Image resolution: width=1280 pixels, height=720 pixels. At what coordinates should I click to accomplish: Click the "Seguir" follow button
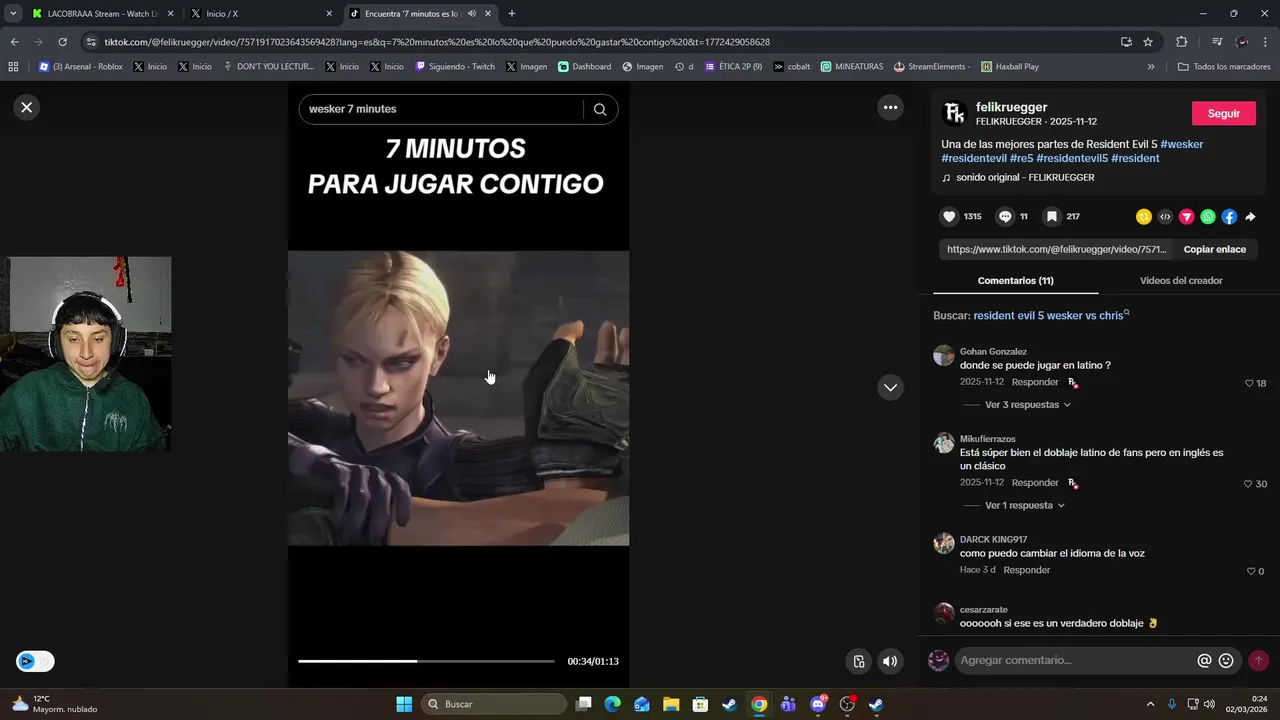(x=1223, y=113)
